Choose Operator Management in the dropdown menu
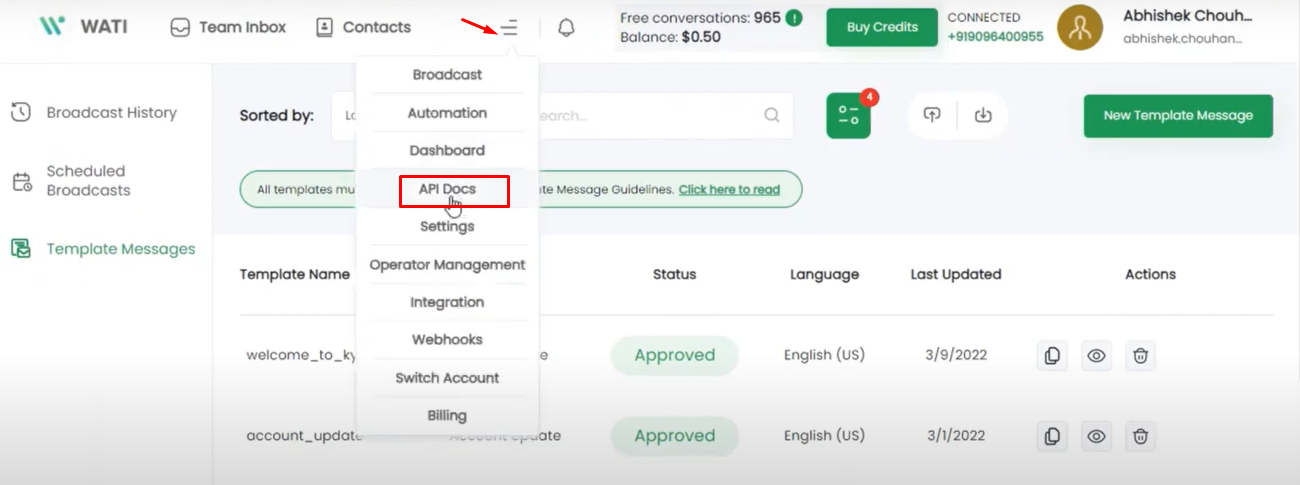This screenshot has height=485, width=1300. point(447,265)
